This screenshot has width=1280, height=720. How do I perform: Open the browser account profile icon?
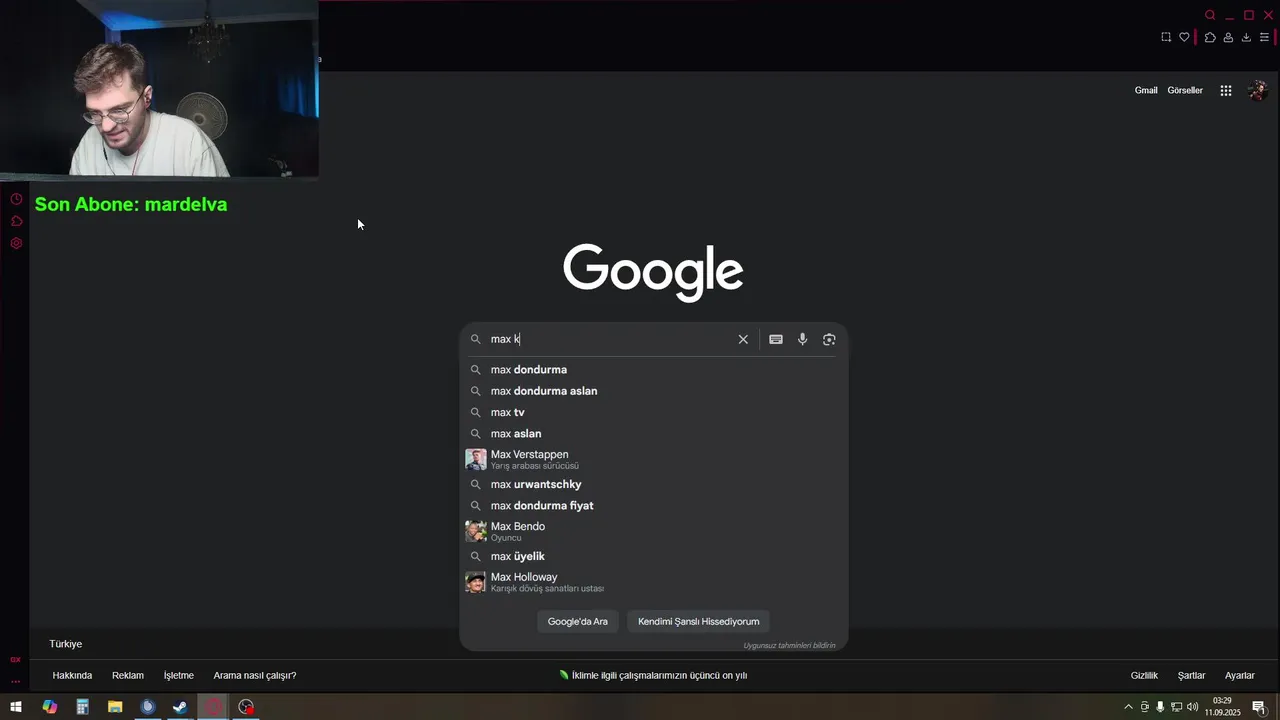(x=1228, y=37)
